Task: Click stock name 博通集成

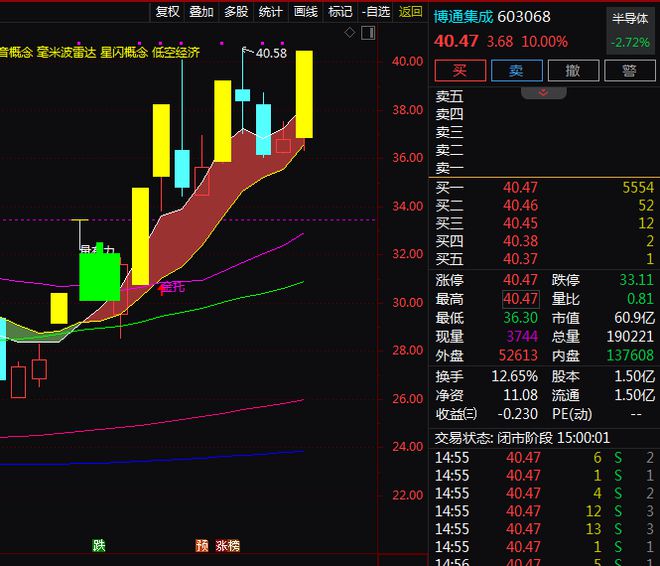Action: pyautogui.click(x=463, y=17)
